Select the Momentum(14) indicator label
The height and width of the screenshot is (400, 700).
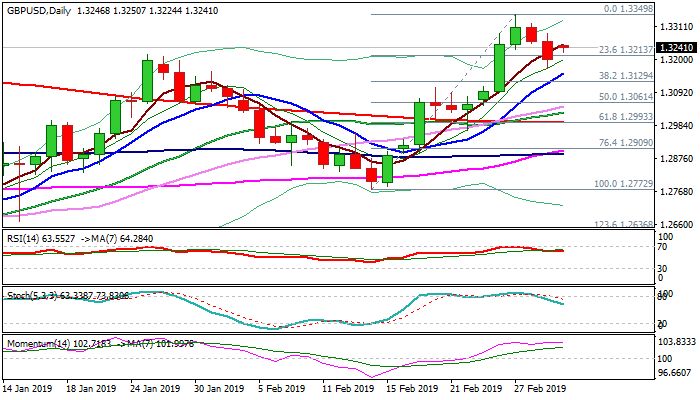(36, 344)
